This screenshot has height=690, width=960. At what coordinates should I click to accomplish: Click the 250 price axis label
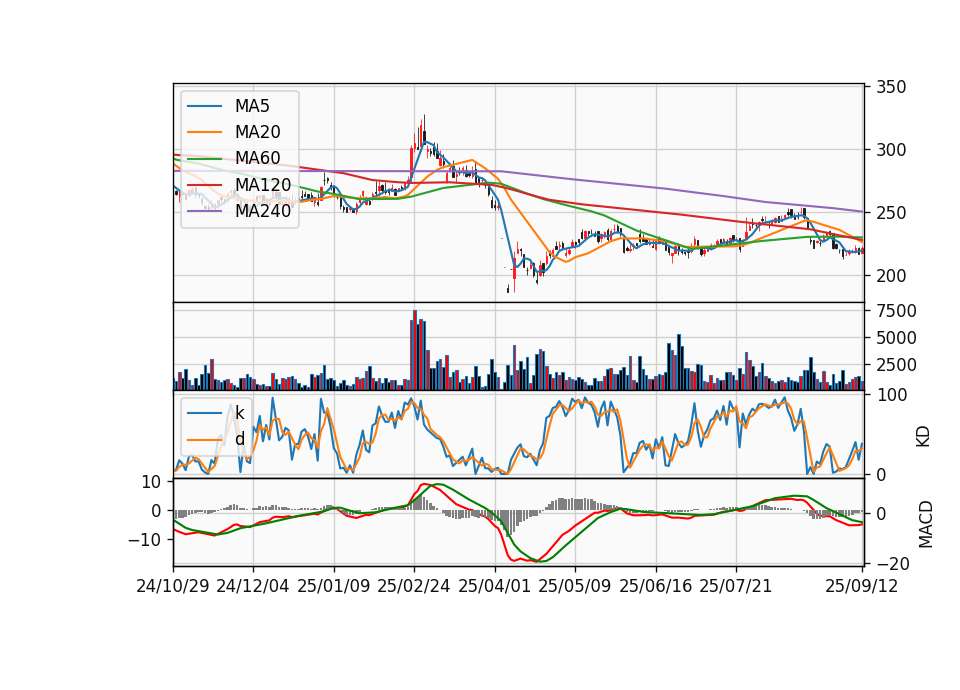tap(891, 213)
